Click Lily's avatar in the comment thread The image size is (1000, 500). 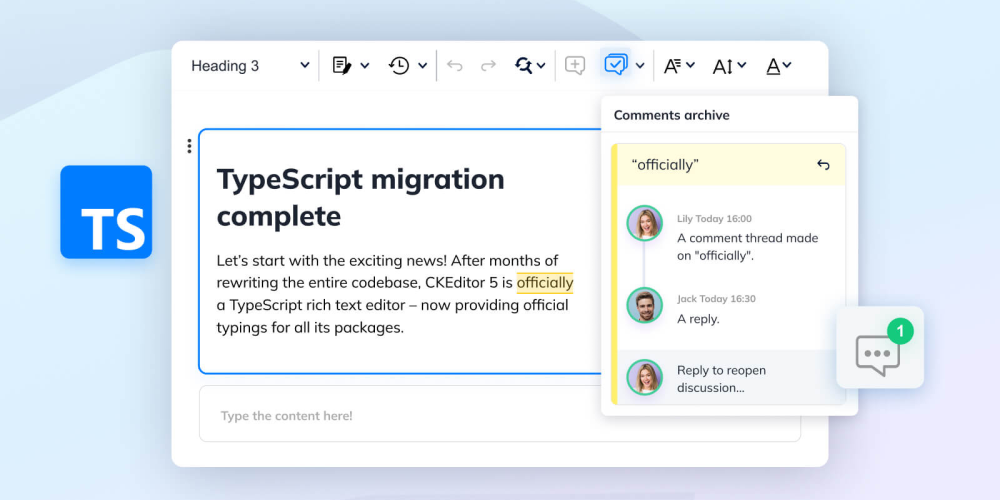[644, 223]
